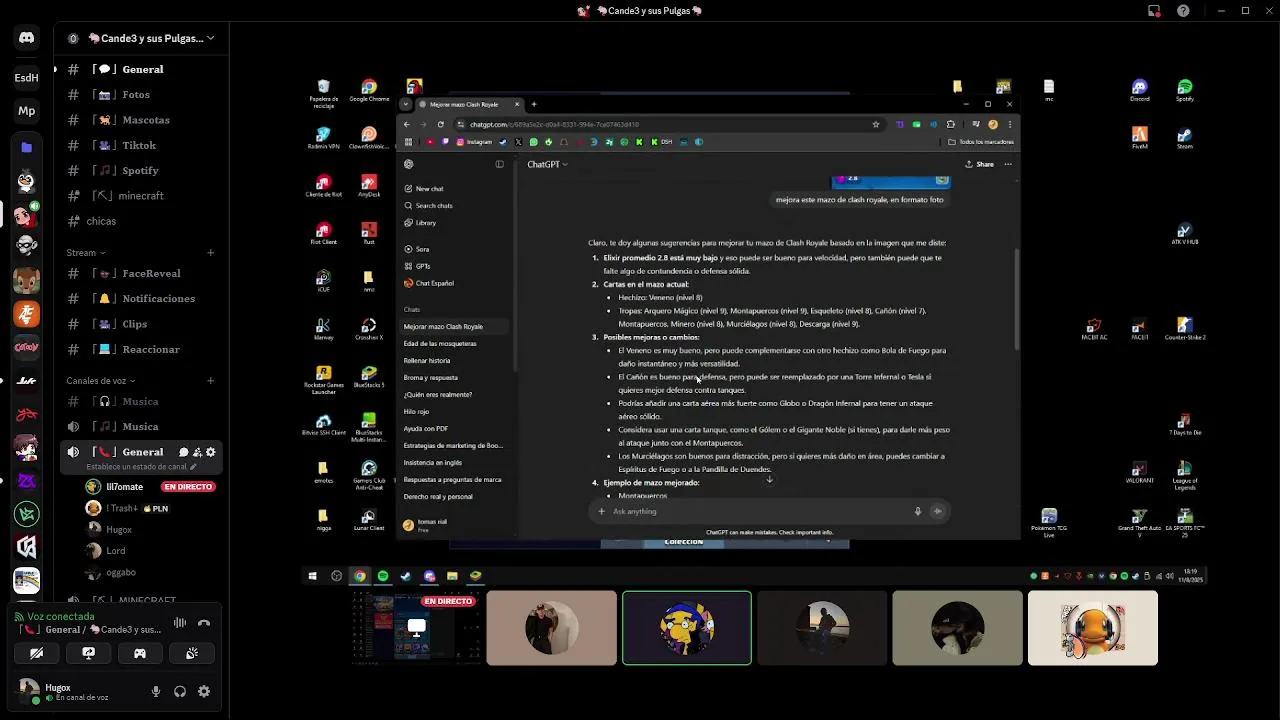Create channel in Canales de voz category
This screenshot has height=720, width=1280.
(x=210, y=381)
